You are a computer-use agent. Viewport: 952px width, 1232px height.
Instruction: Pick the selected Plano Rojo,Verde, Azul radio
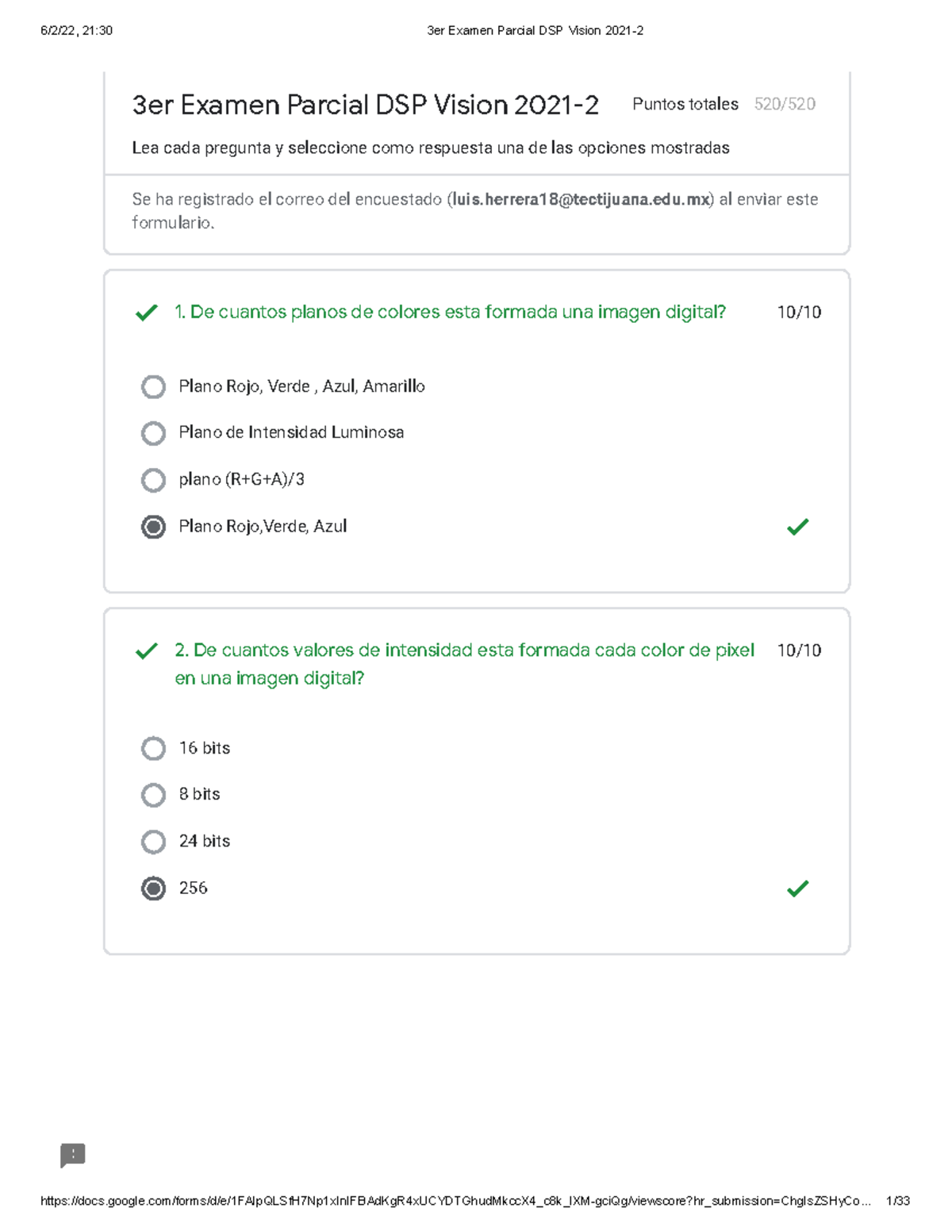153,527
